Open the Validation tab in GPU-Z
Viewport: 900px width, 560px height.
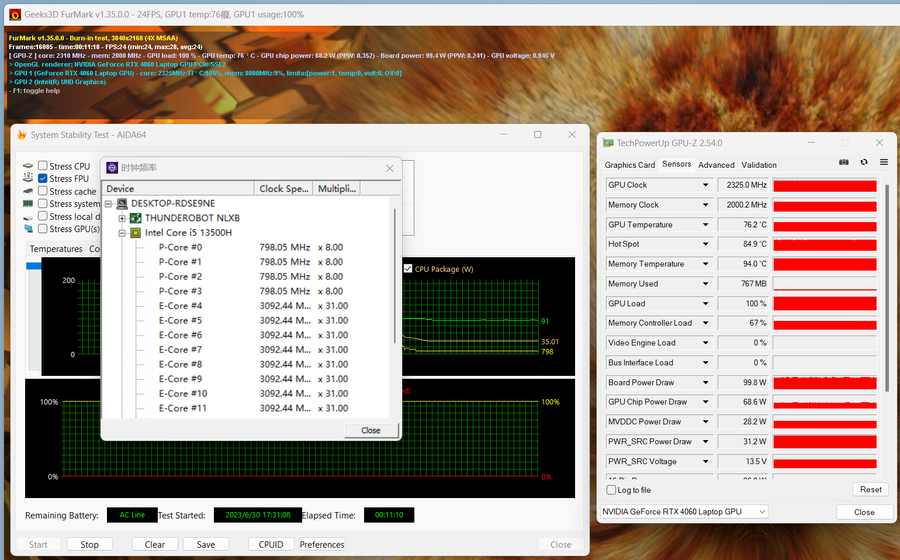pos(759,165)
